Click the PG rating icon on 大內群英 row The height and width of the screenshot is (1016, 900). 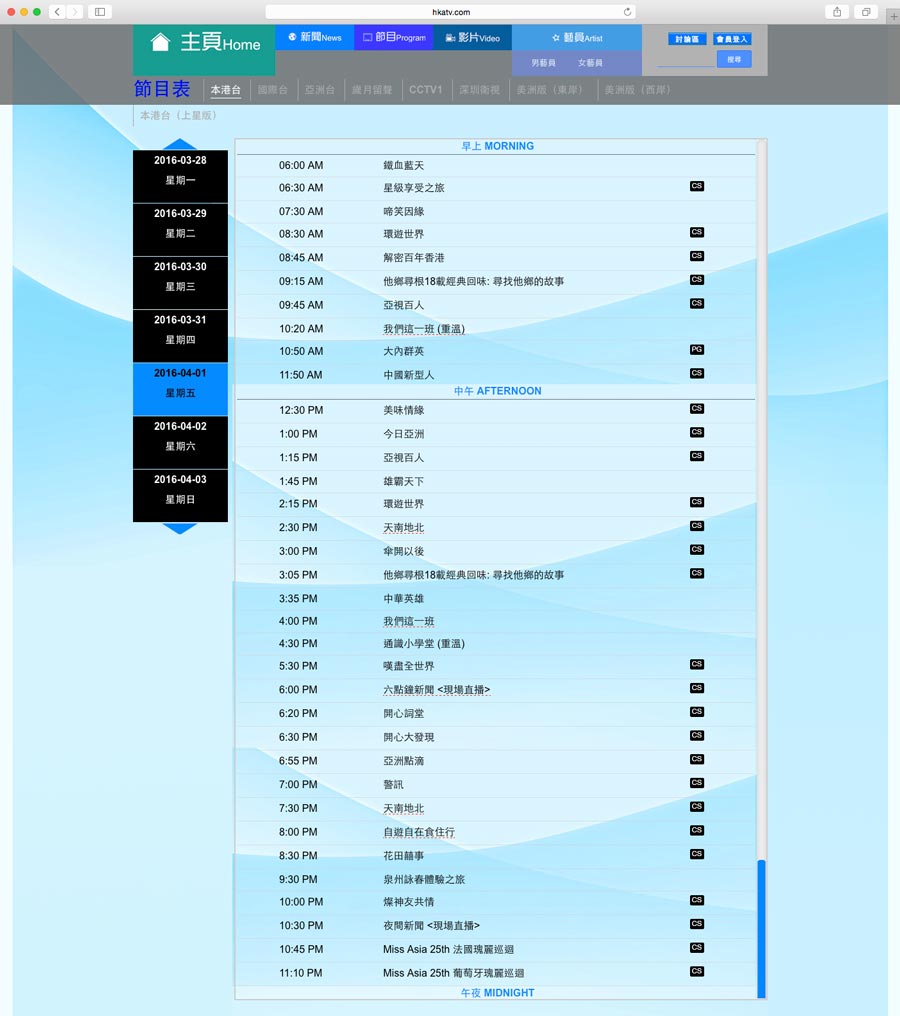pyautogui.click(x=697, y=349)
